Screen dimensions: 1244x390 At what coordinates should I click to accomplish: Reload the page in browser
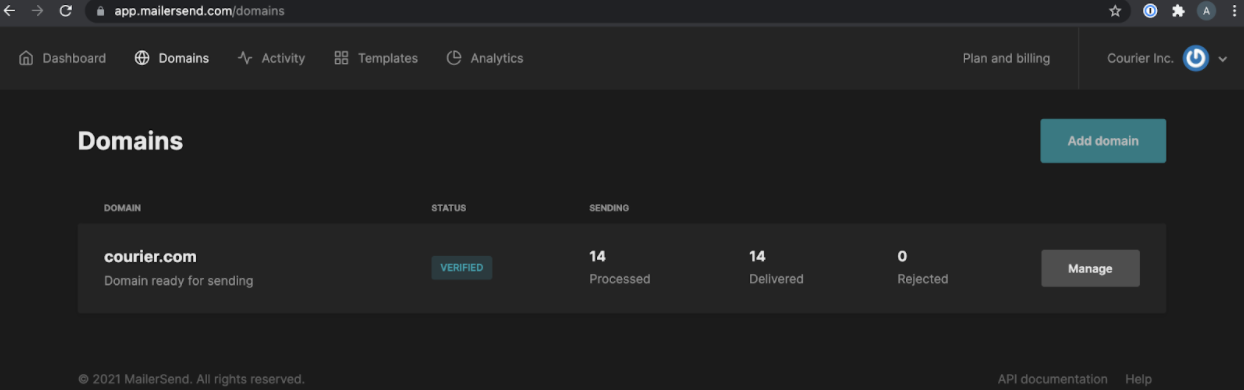tap(66, 11)
